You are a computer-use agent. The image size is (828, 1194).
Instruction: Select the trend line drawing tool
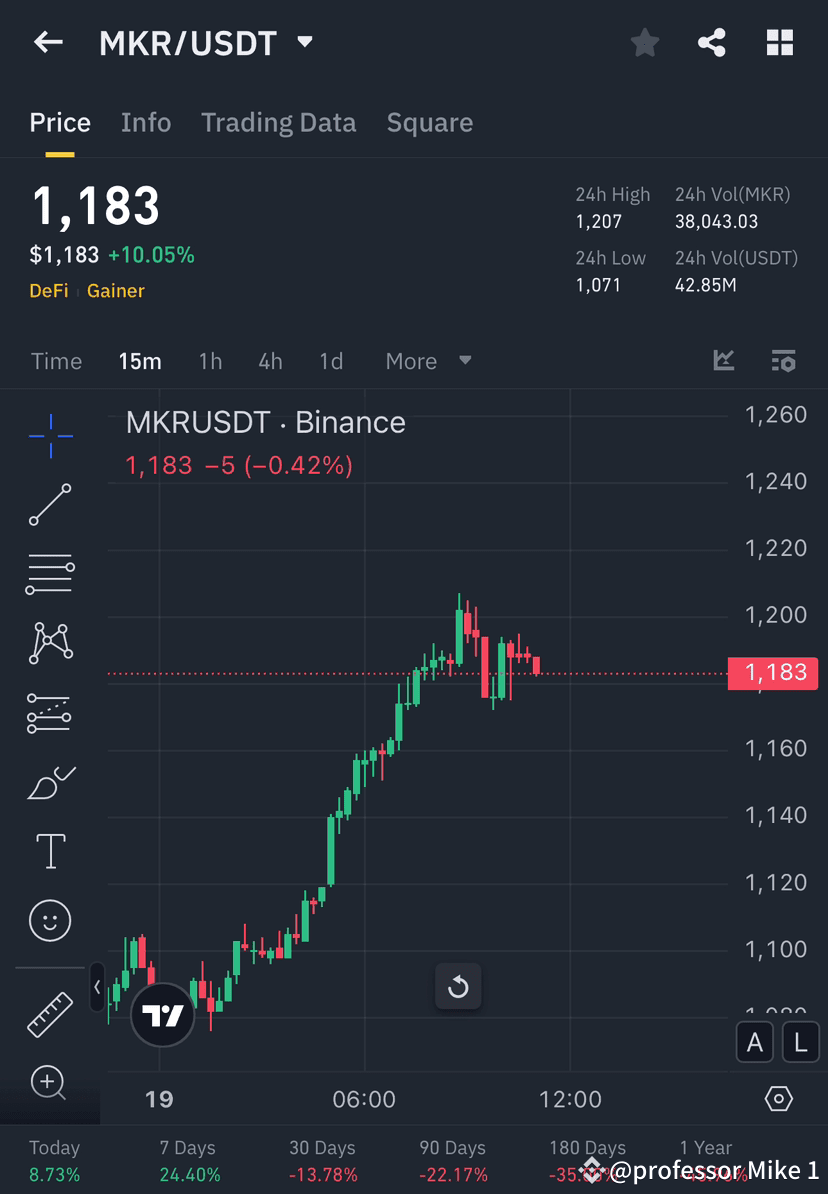[50, 505]
